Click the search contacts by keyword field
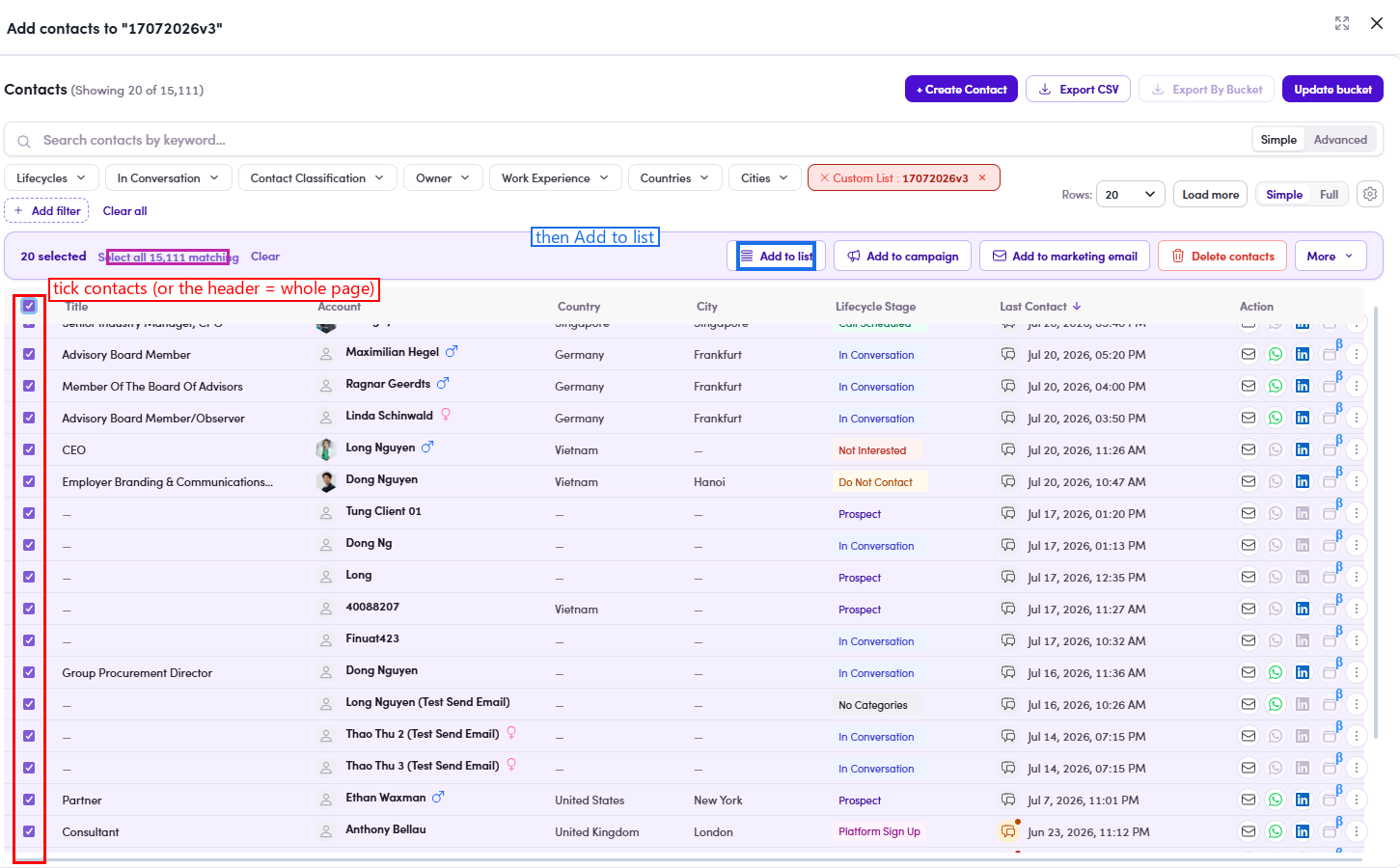Image resolution: width=1400 pixels, height=868 pixels. point(627,140)
